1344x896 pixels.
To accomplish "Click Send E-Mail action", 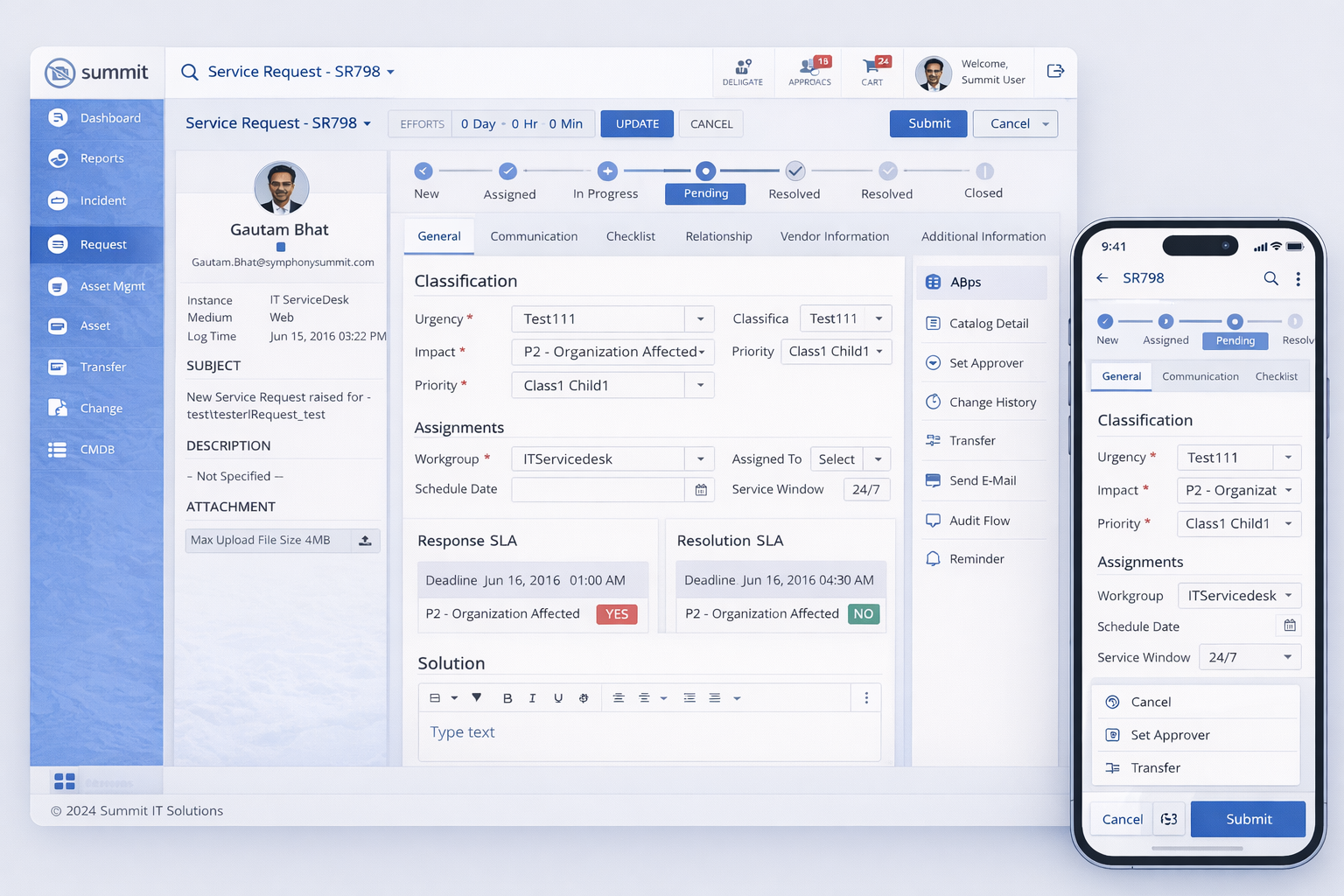I will (982, 480).
